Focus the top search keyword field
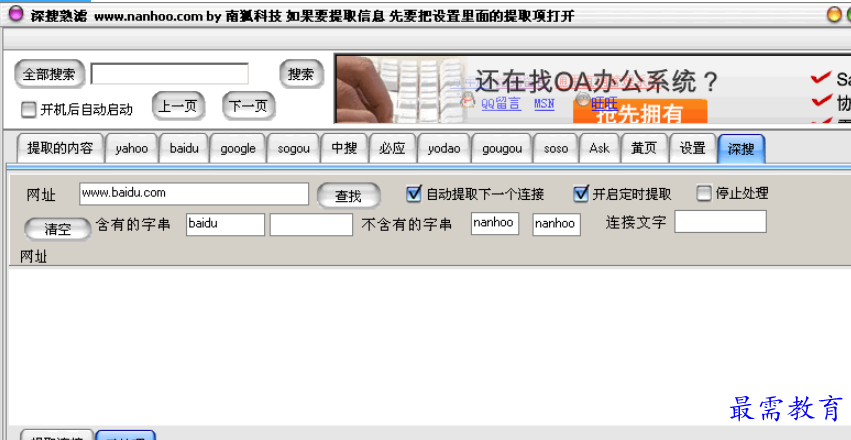The height and width of the screenshot is (440, 851). (169, 74)
